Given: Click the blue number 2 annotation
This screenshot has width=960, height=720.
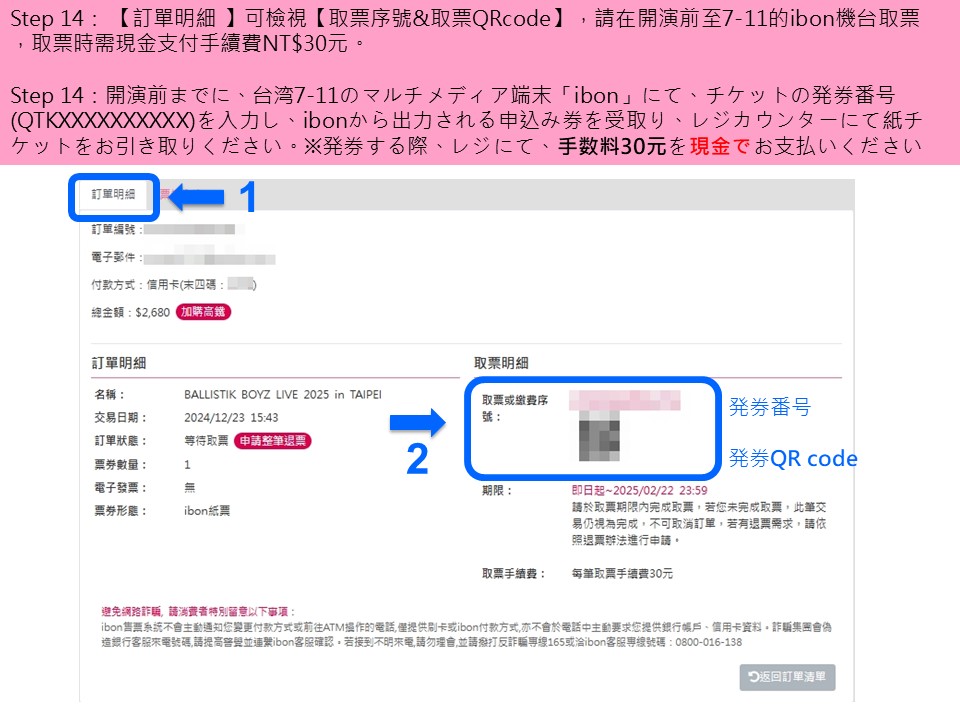Looking at the screenshot, I should (x=417, y=459).
